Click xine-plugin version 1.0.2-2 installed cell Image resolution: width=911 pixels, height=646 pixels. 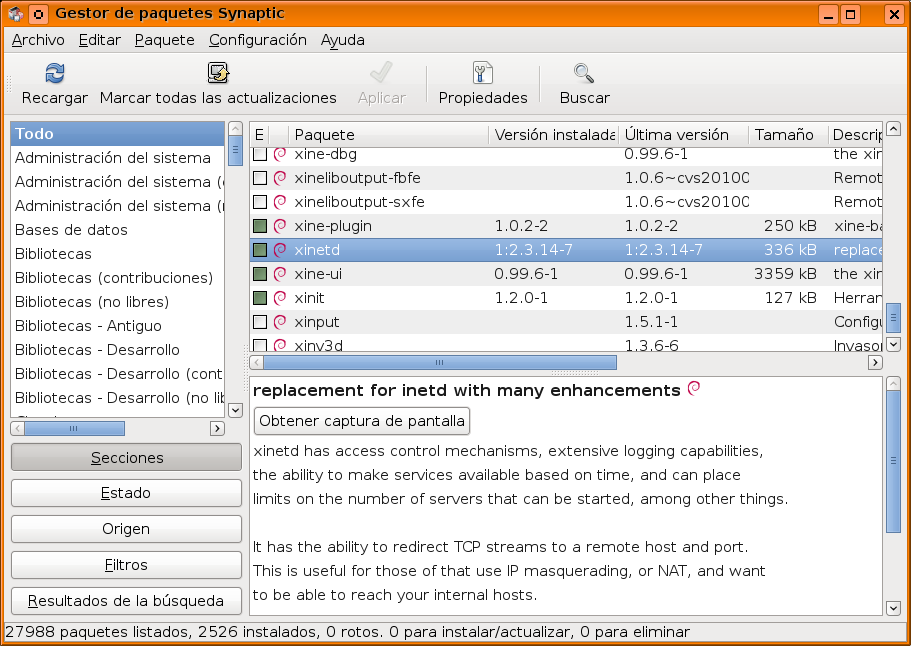(521, 226)
